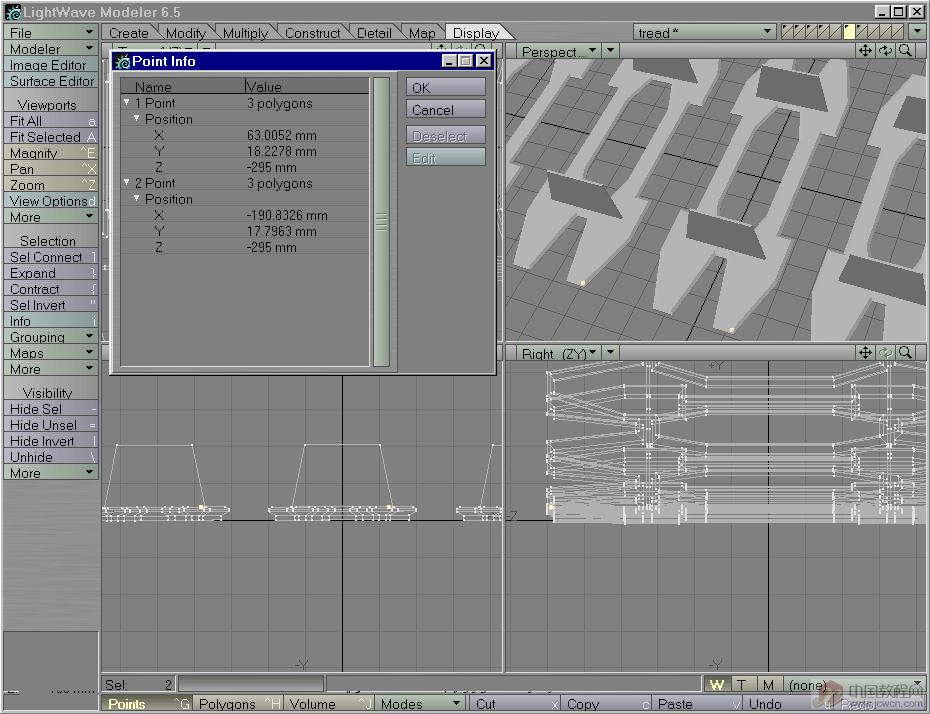Select the highlighted layer 6 button
The image size is (930, 714).
tap(849, 32)
